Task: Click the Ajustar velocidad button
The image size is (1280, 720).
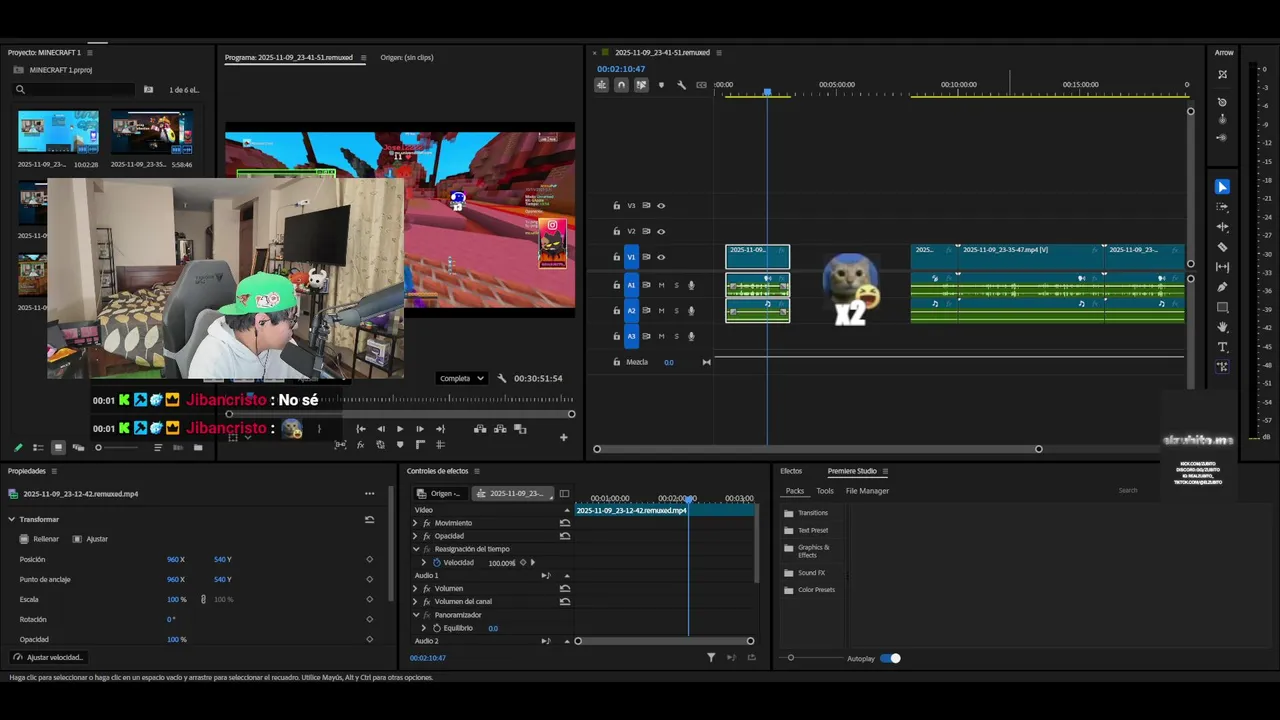Action: pos(48,657)
